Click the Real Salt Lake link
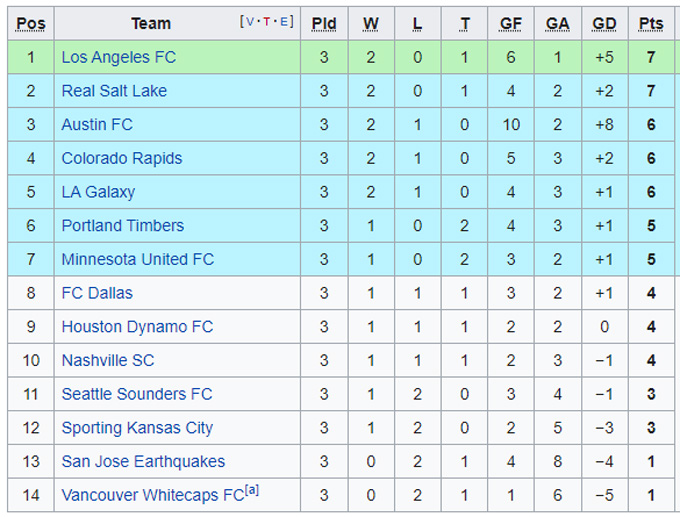 [114, 91]
